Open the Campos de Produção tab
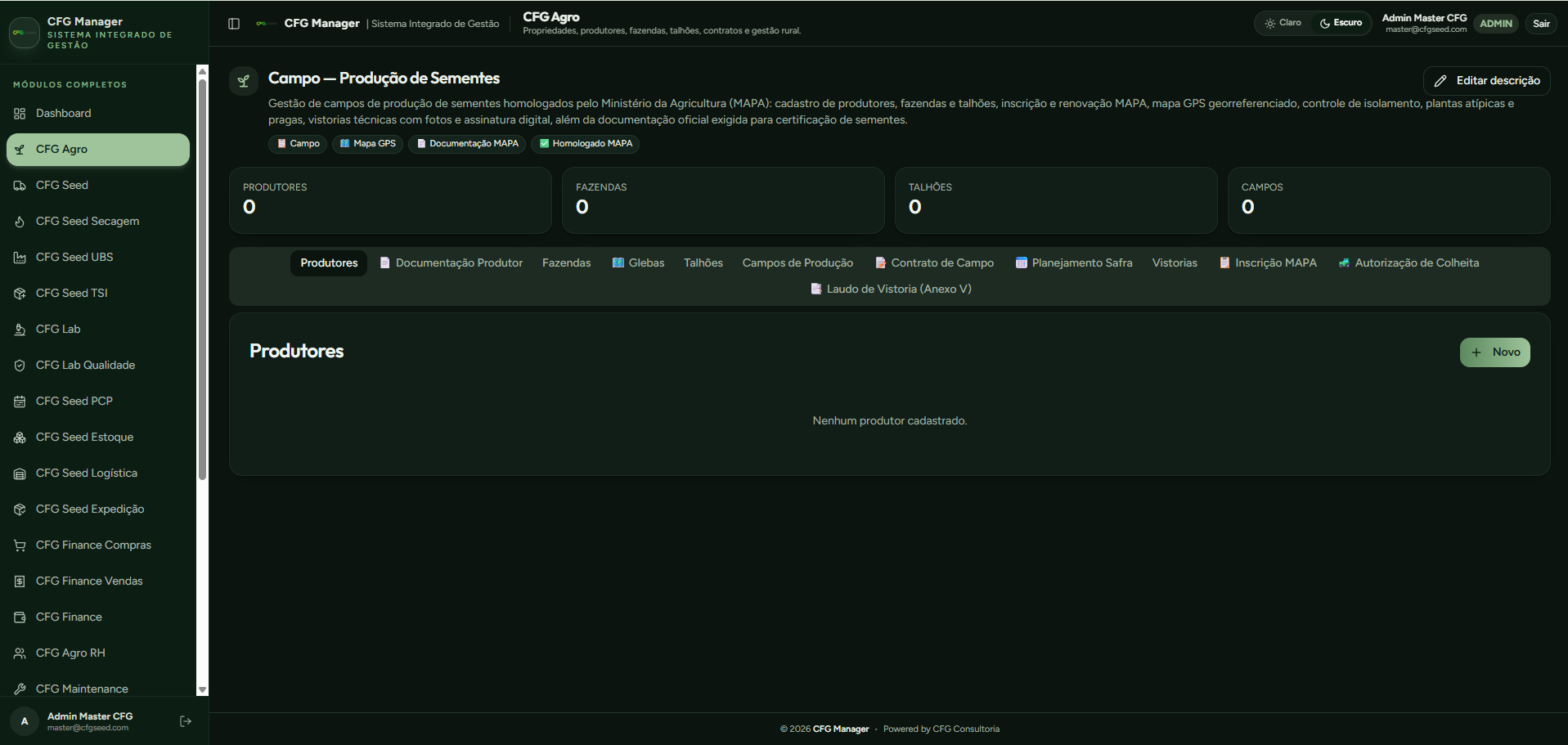 [x=797, y=263]
